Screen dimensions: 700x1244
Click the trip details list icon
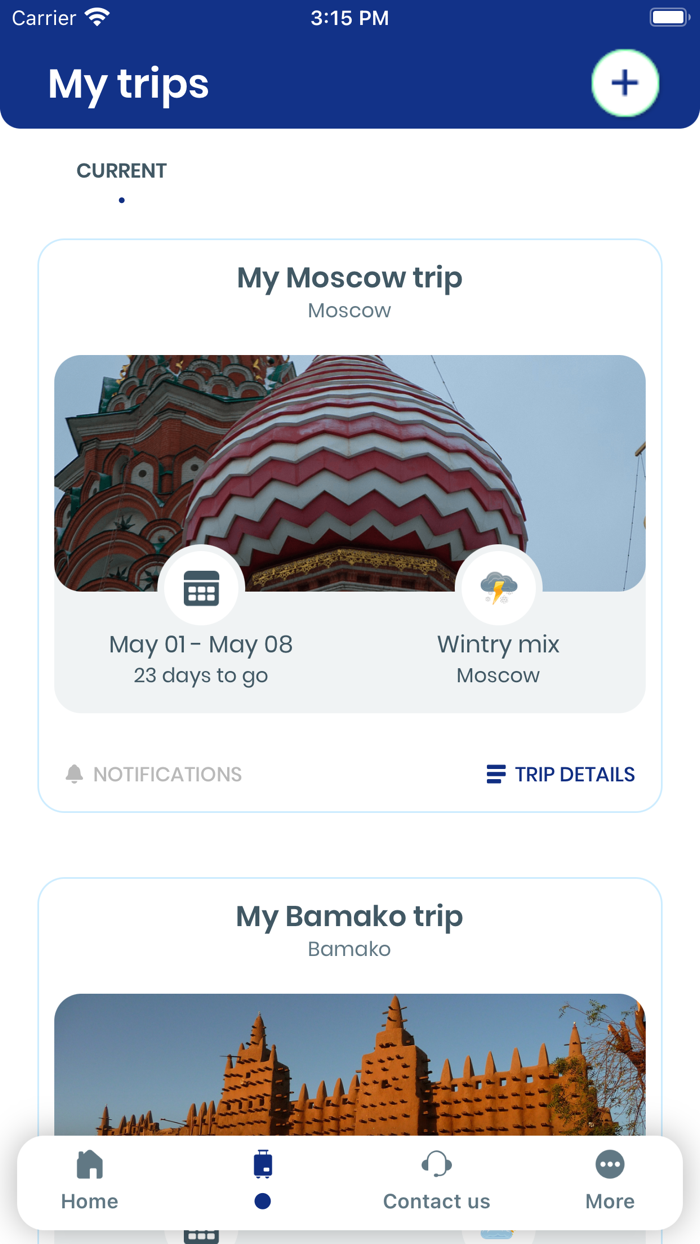(x=495, y=773)
